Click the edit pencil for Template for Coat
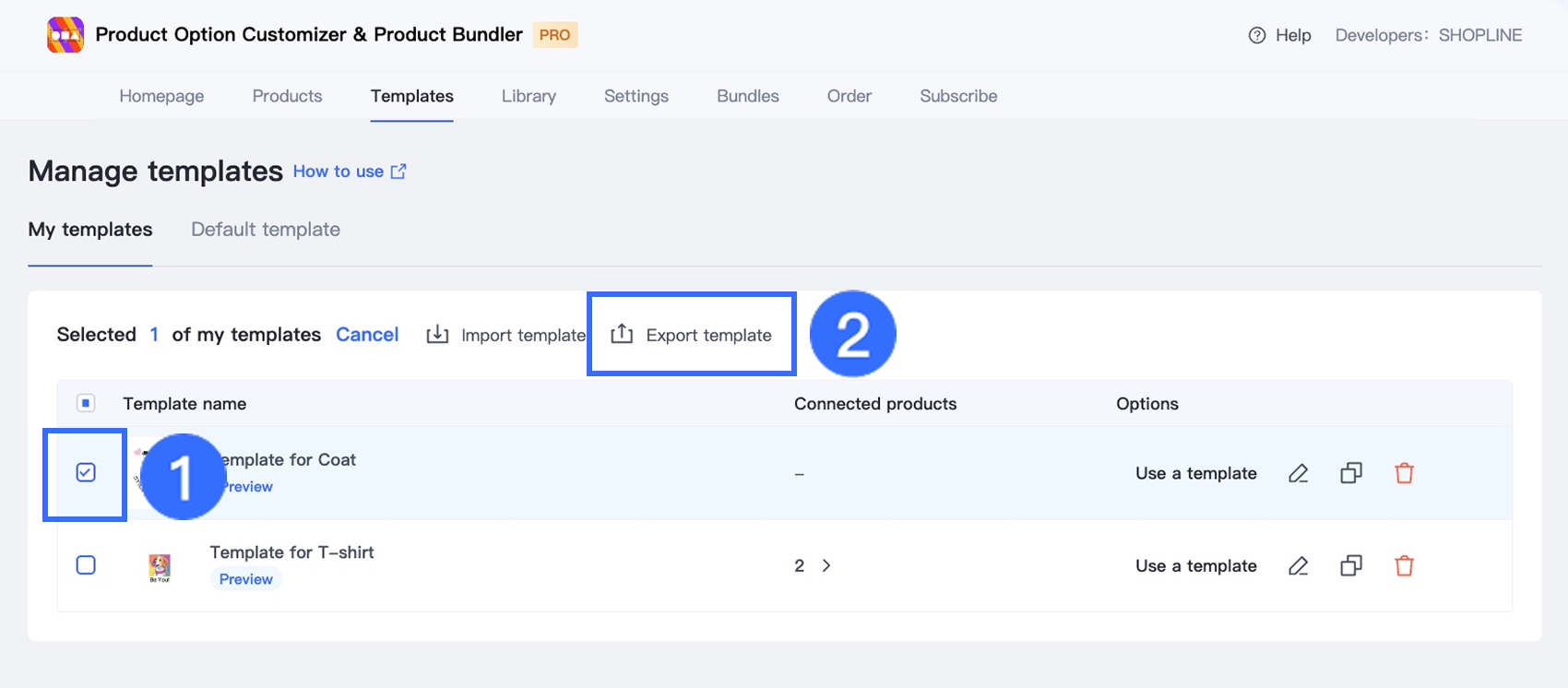Image resolution: width=1568 pixels, height=688 pixels. [1298, 473]
